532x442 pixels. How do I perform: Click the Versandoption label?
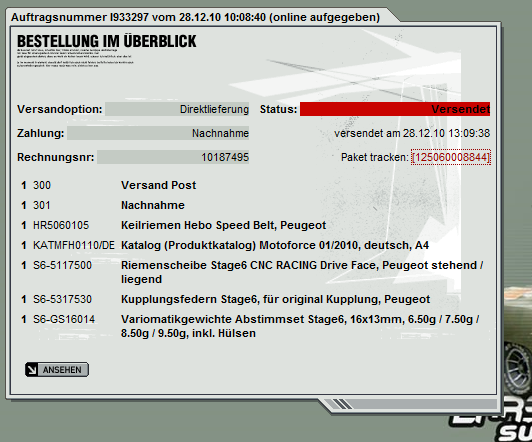tap(60, 109)
